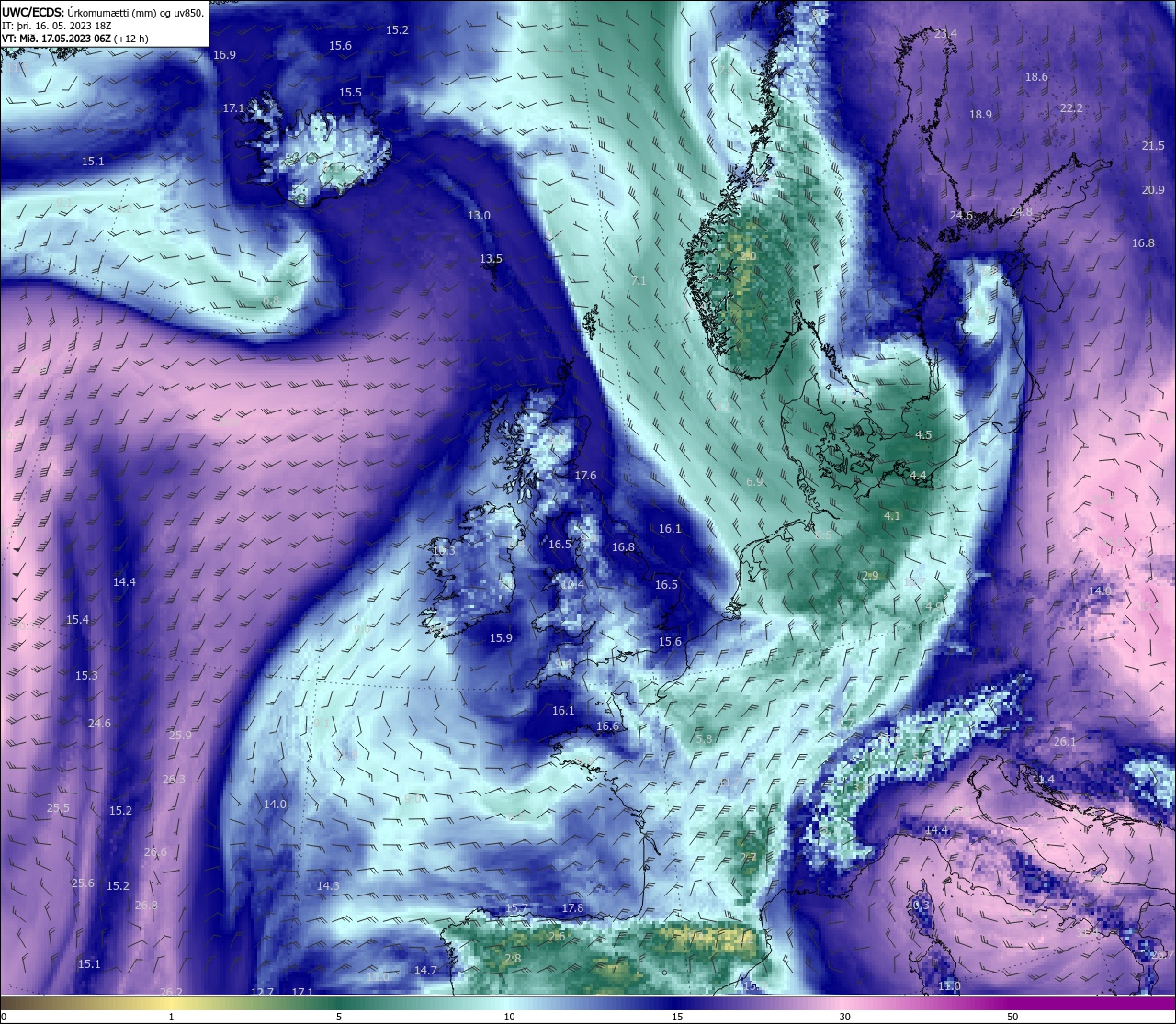Click the 18.6 value in the upper right

point(1036,77)
